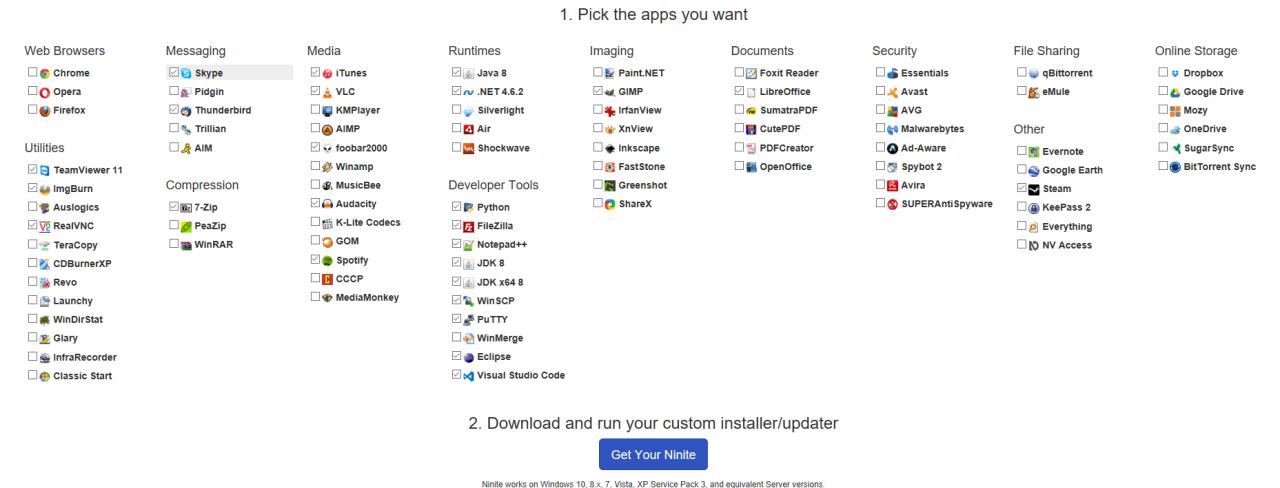Image resolution: width=1280 pixels, height=488 pixels.
Task: Click the Google Drive icon
Action: (x=1175, y=92)
